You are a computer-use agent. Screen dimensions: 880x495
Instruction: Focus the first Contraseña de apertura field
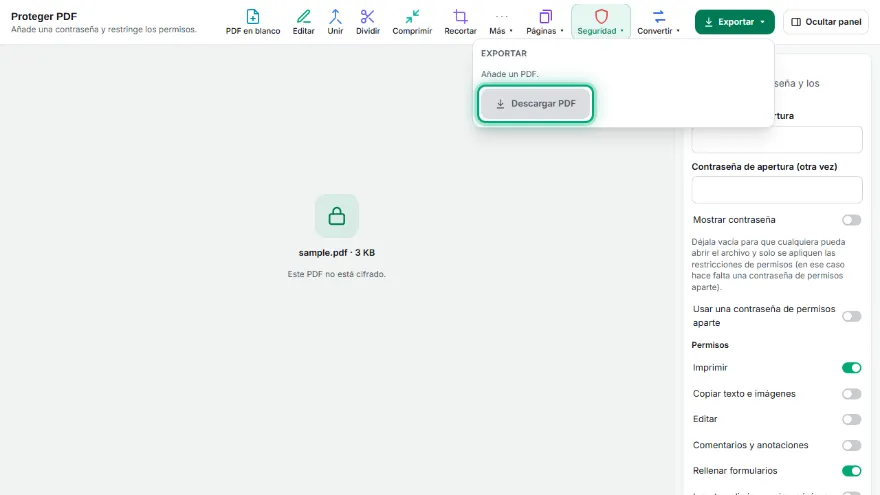coord(777,139)
